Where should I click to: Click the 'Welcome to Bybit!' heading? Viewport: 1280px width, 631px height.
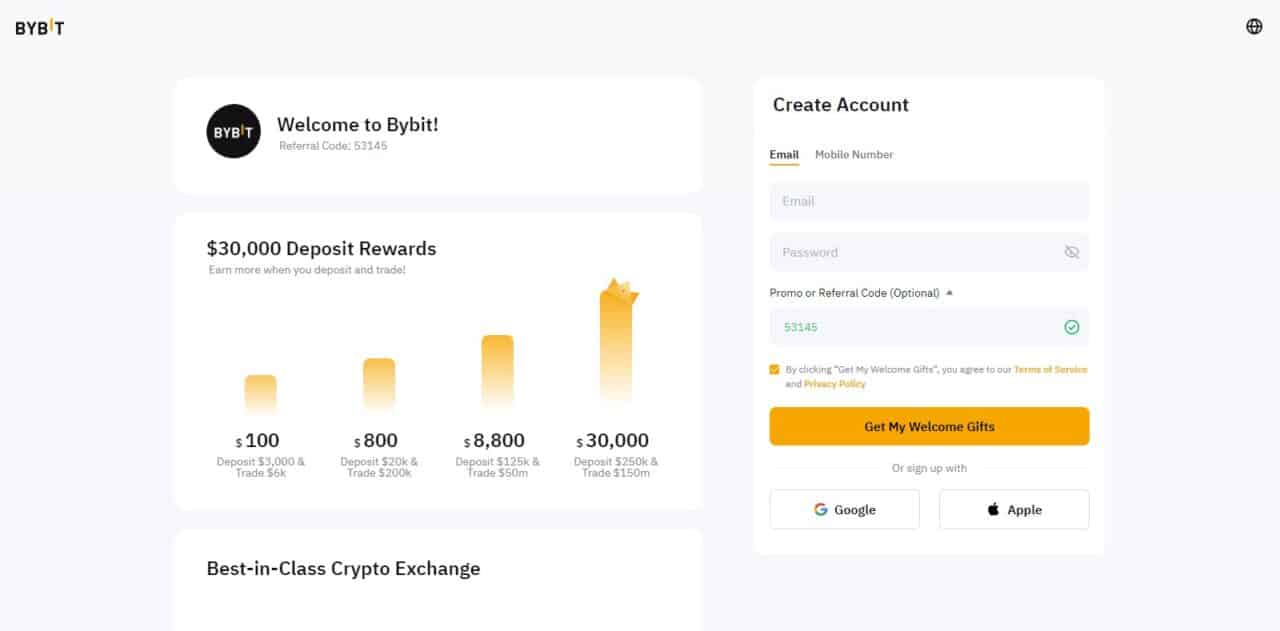[x=358, y=125]
